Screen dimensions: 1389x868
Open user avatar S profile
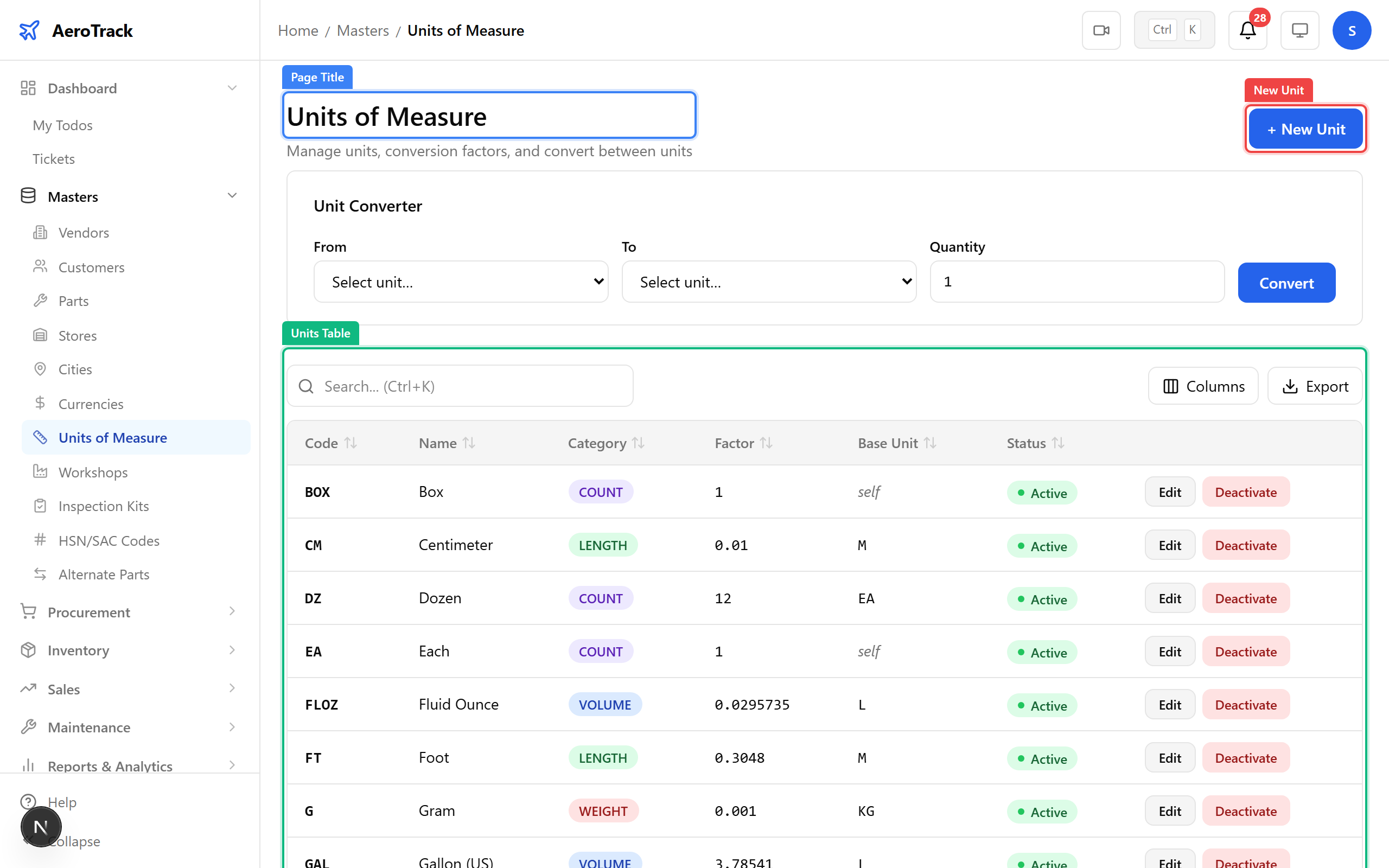[1351, 30]
